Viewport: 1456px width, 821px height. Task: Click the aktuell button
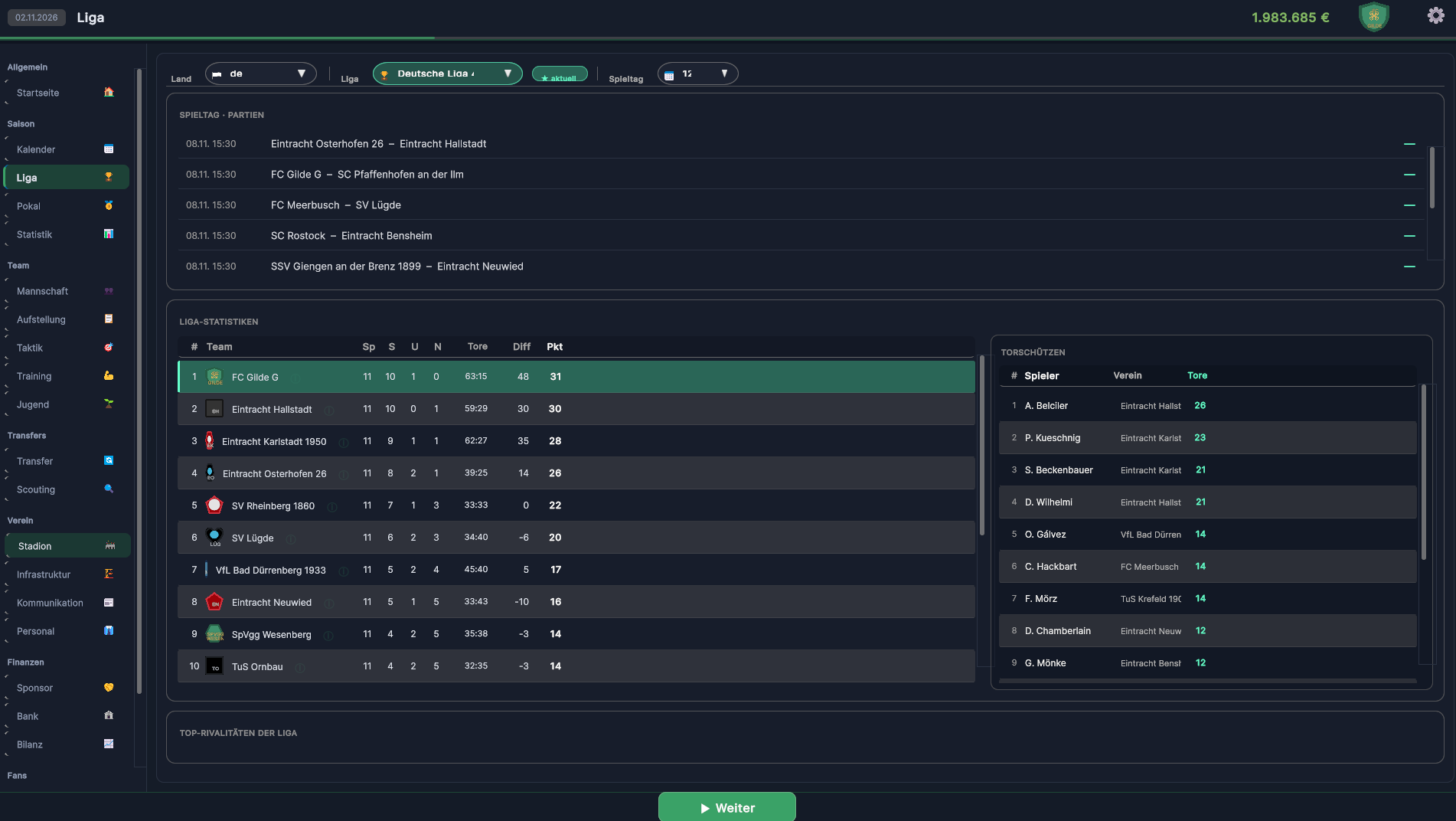click(x=560, y=75)
